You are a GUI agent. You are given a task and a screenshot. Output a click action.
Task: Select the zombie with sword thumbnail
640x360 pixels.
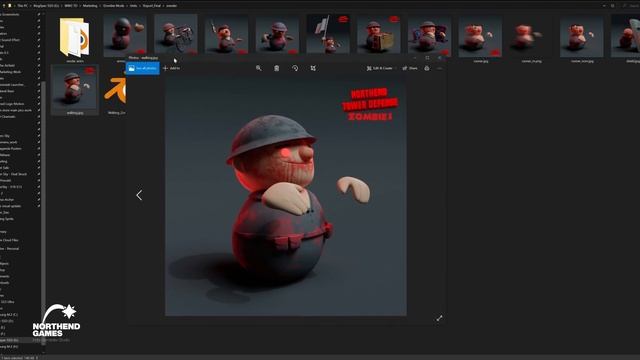pos(227,34)
